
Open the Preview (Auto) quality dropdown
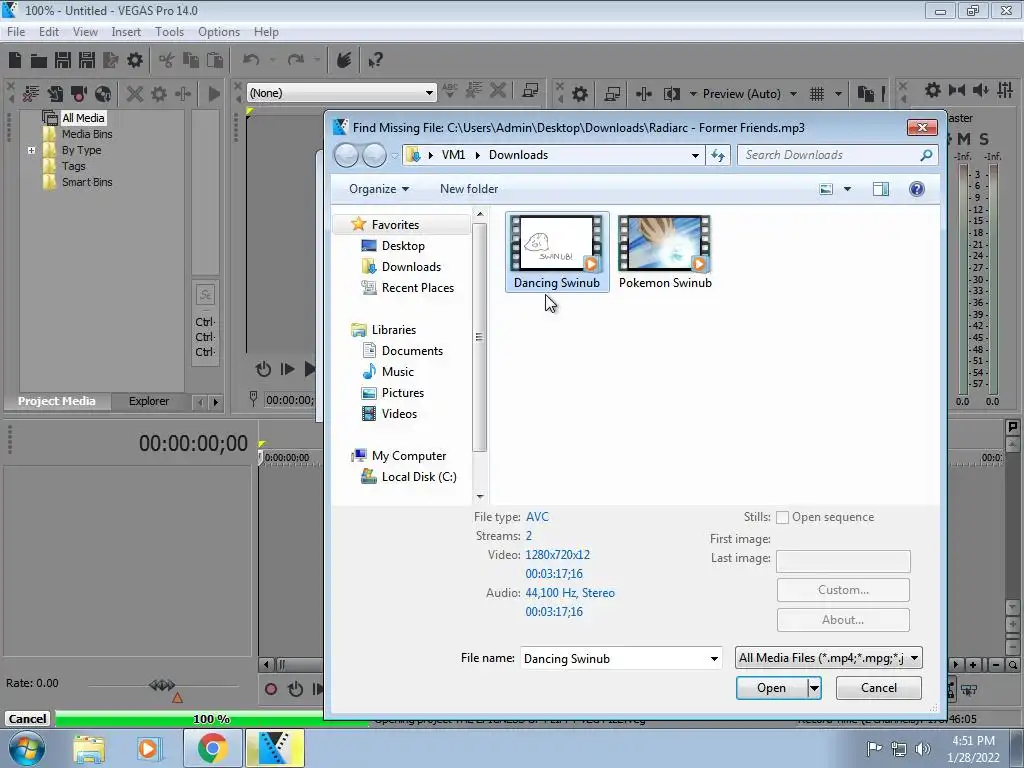(x=793, y=94)
